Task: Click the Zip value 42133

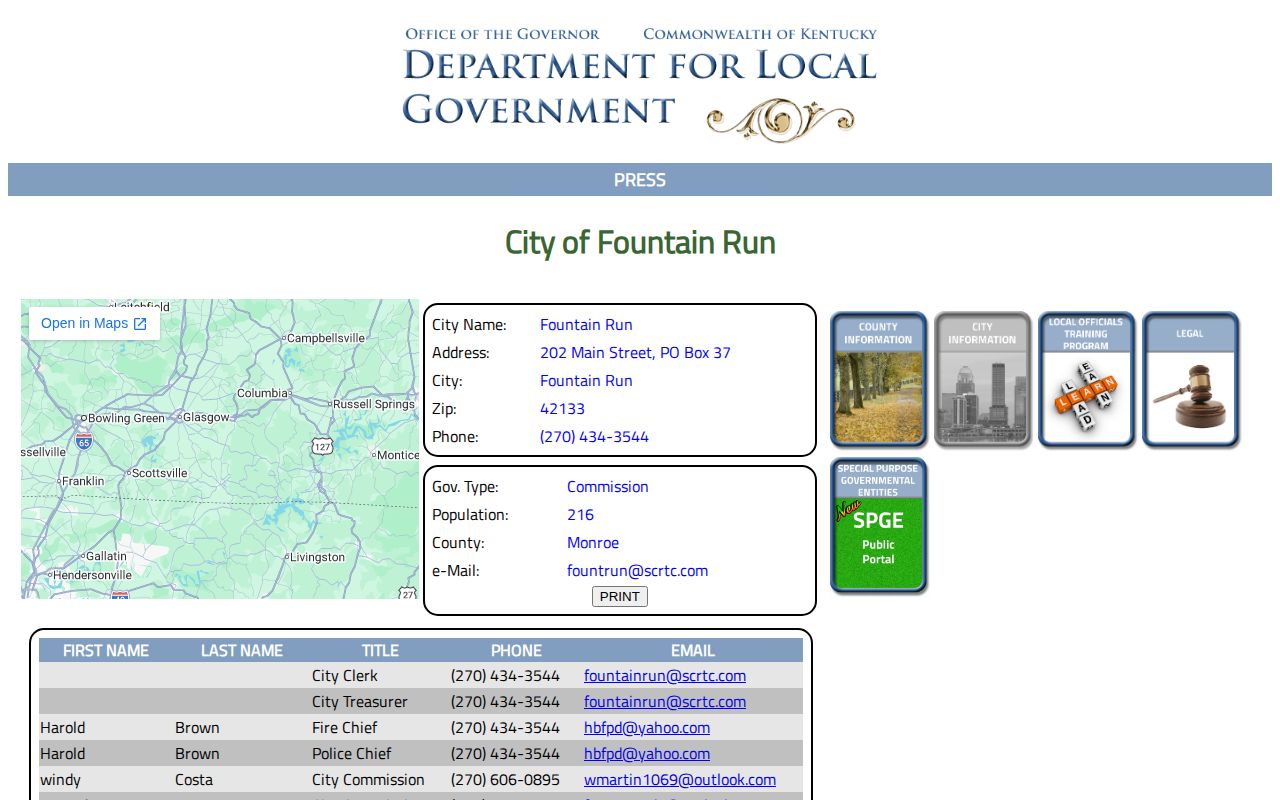Action: (x=562, y=409)
